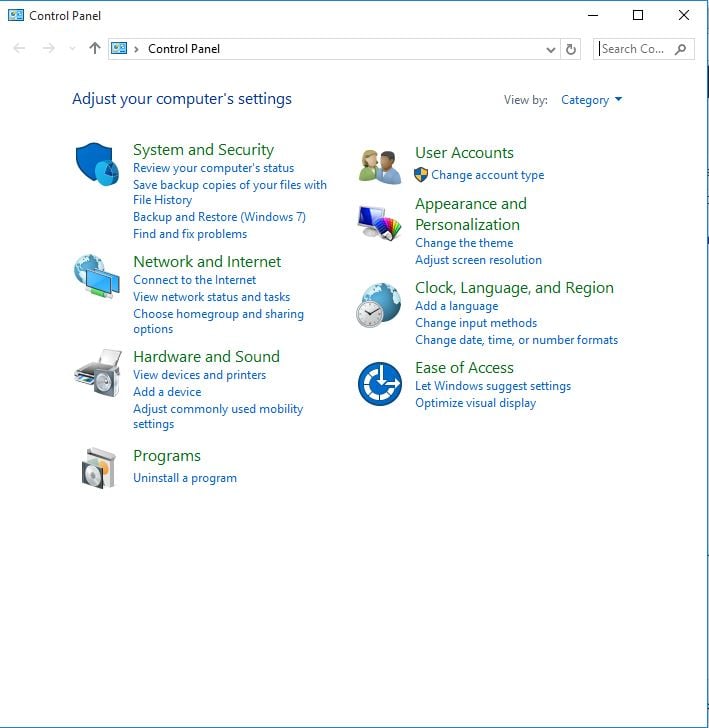Refresh the Control Panel view
709x728 pixels.
[x=571, y=49]
